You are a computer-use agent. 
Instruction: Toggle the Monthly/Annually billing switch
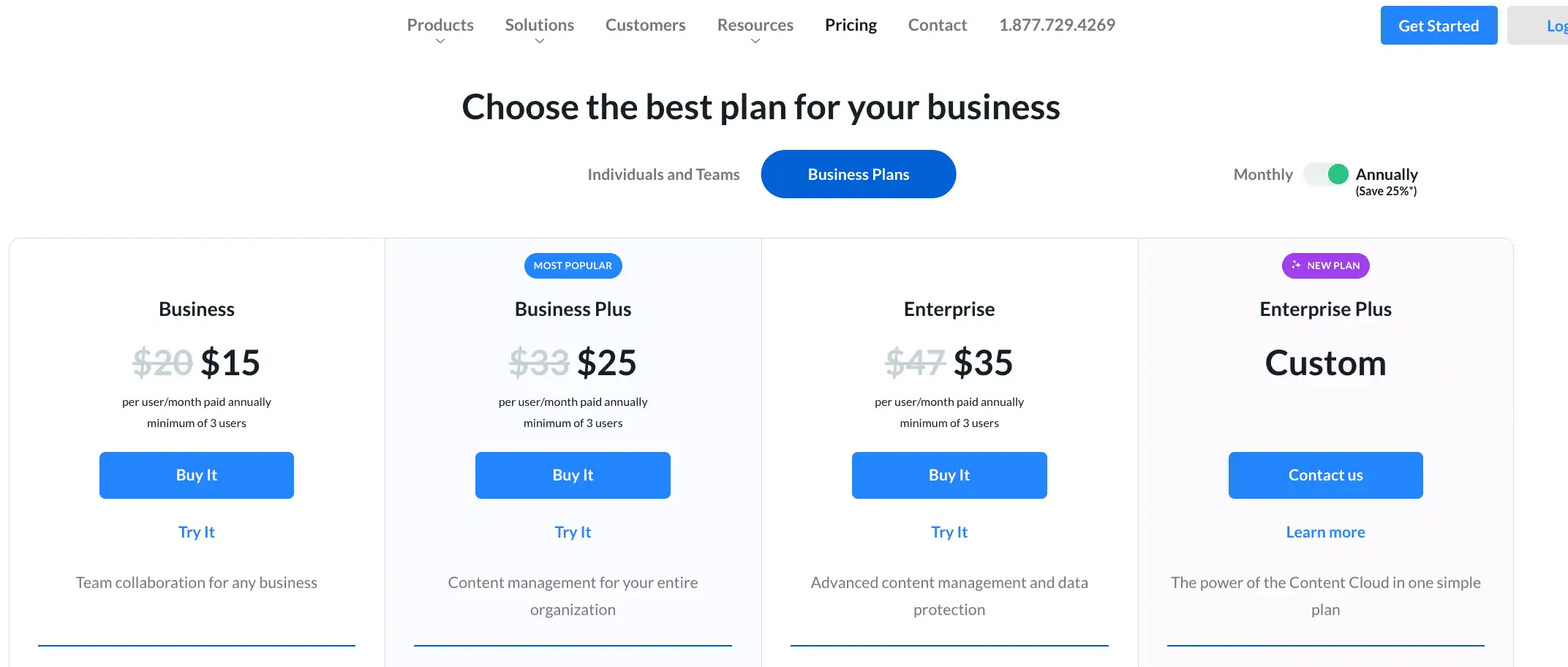(1326, 174)
